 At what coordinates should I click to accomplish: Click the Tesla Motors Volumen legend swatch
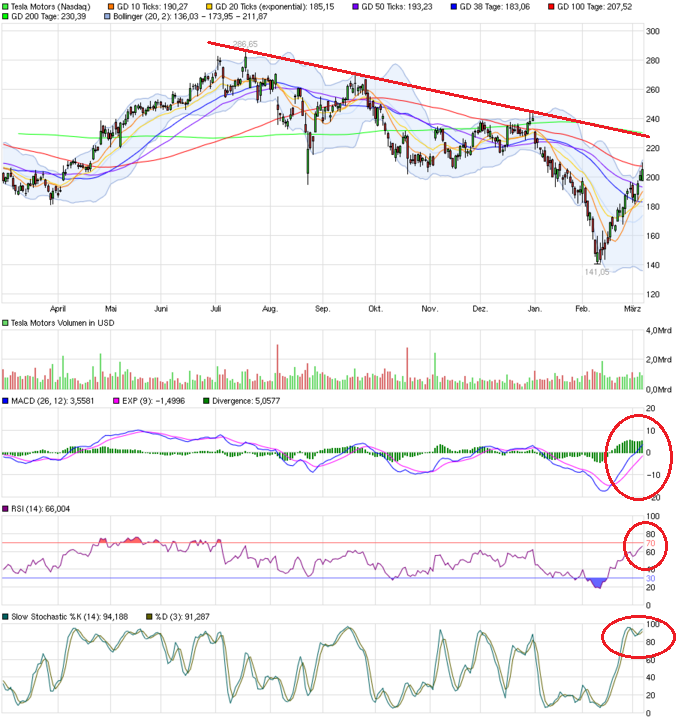coord(6,323)
